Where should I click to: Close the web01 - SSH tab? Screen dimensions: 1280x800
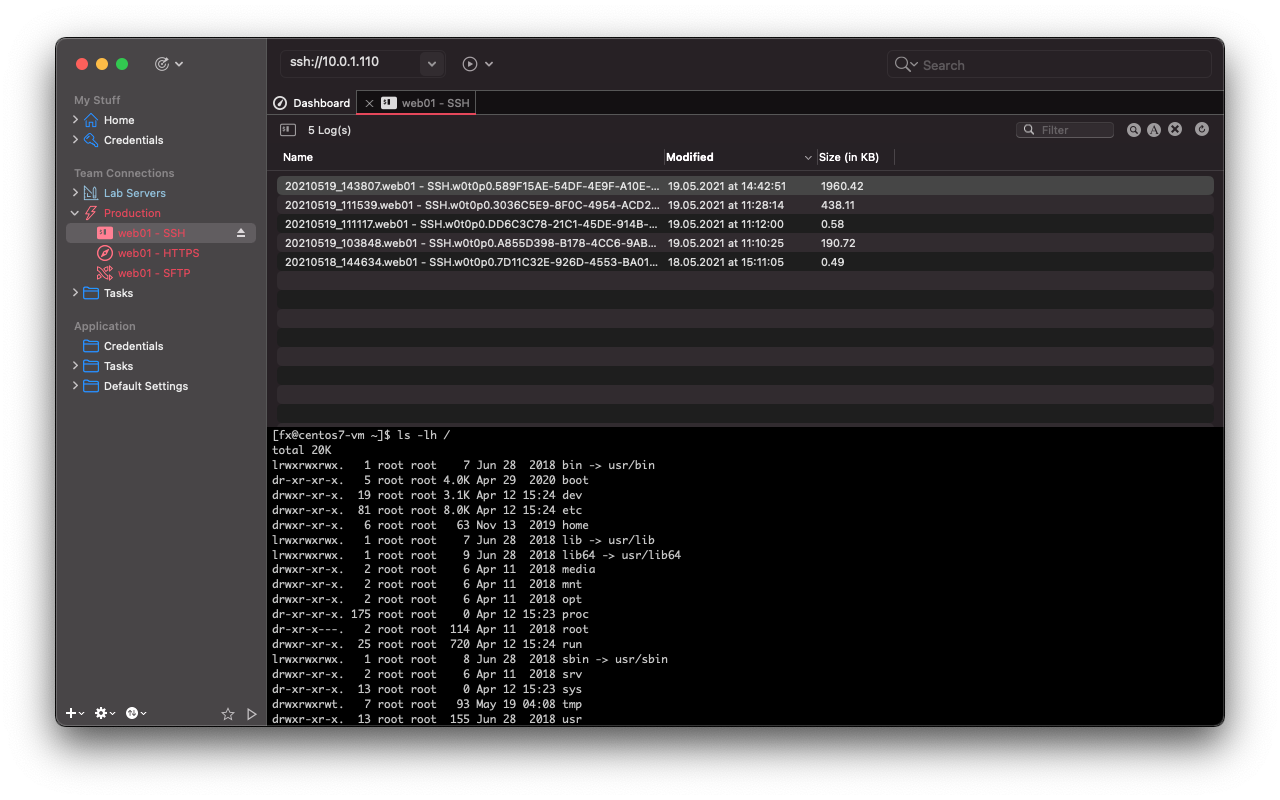pyautogui.click(x=369, y=102)
